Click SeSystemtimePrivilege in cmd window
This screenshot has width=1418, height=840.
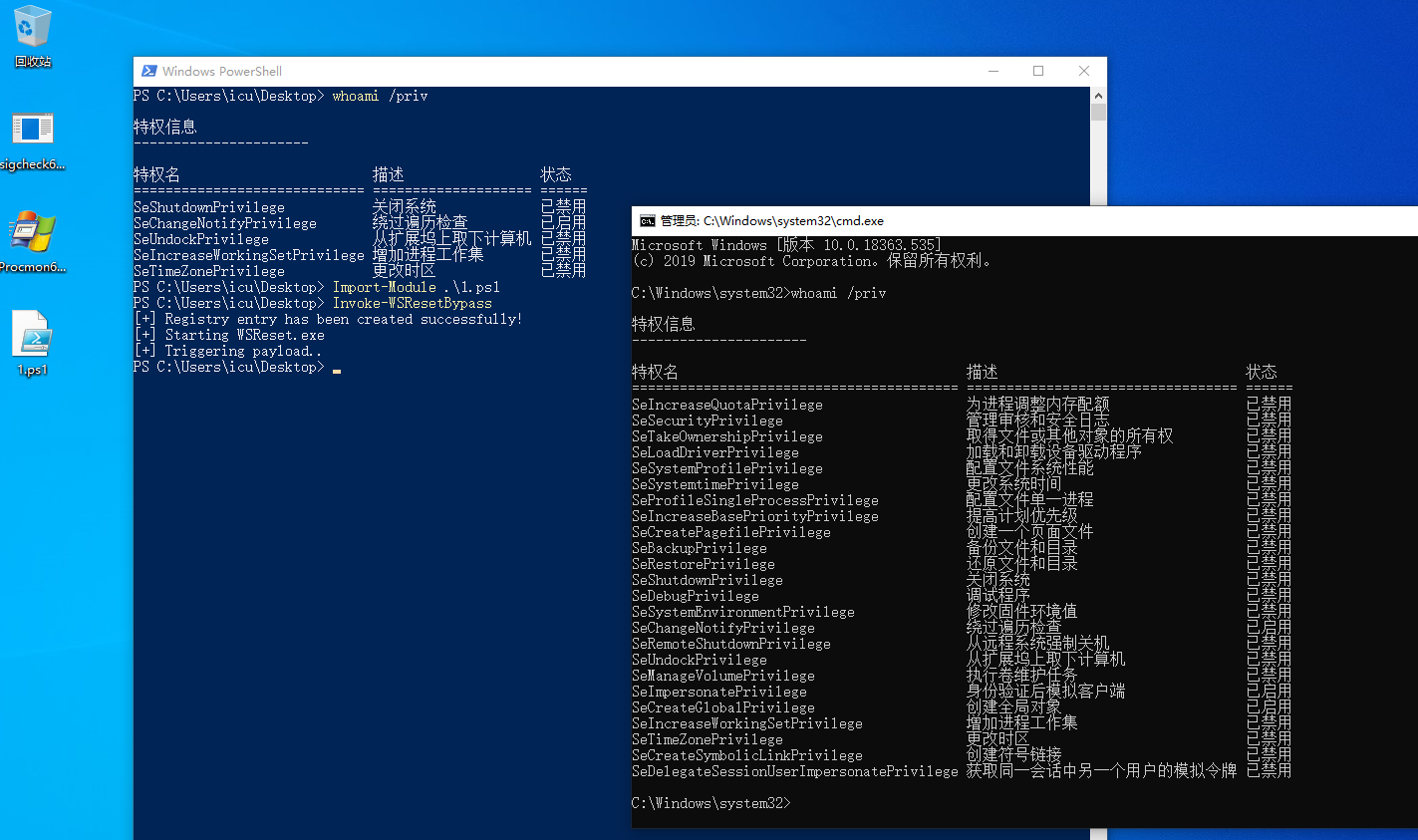pos(715,484)
